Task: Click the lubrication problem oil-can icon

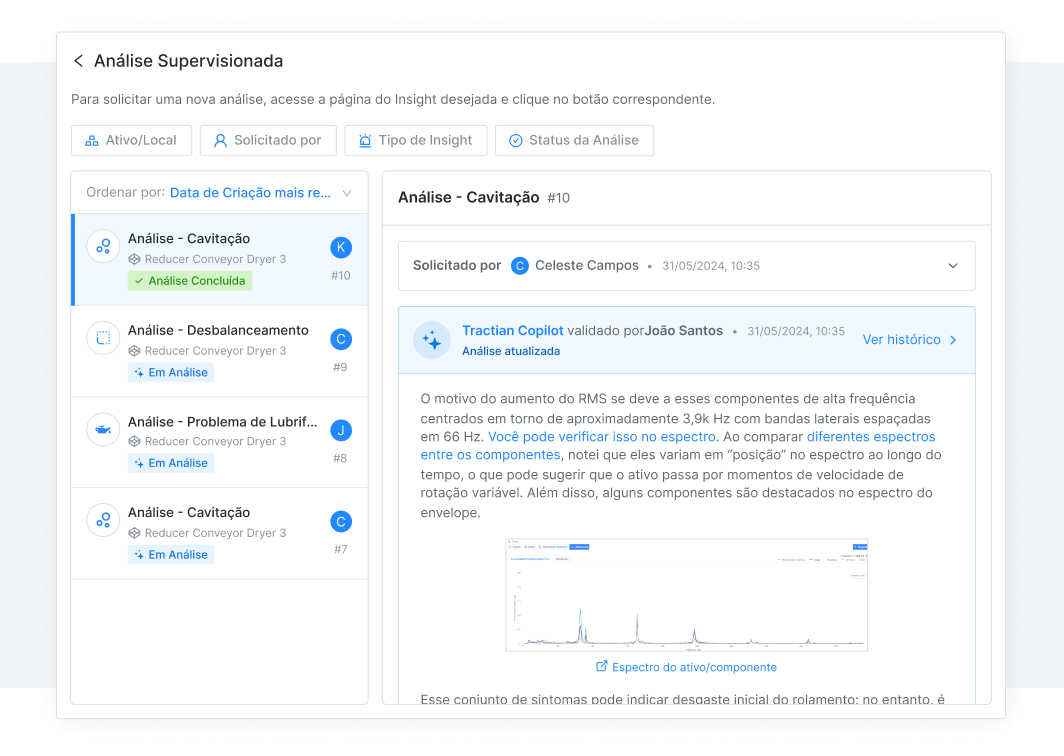Action: tap(103, 429)
